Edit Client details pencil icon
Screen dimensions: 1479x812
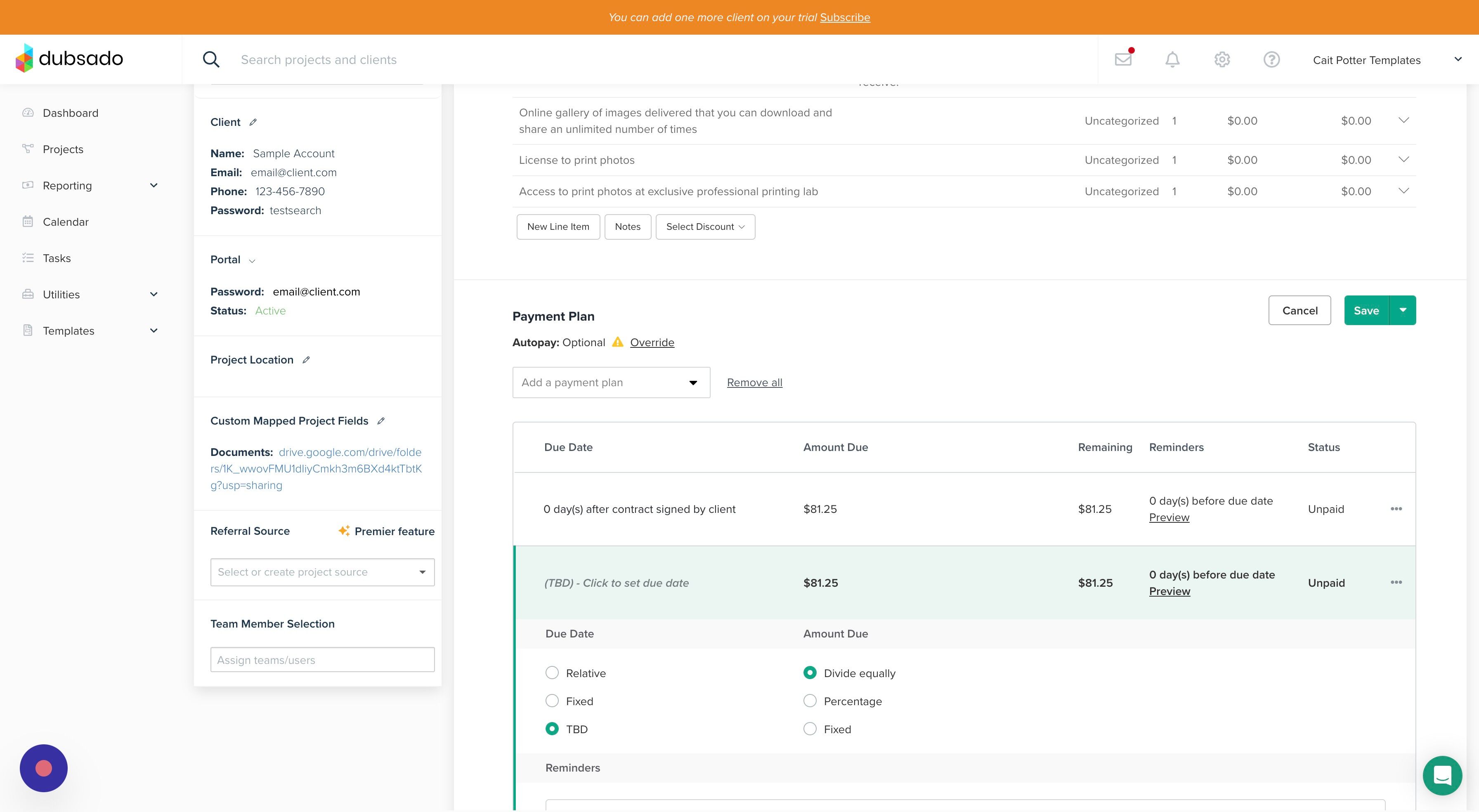(253, 122)
